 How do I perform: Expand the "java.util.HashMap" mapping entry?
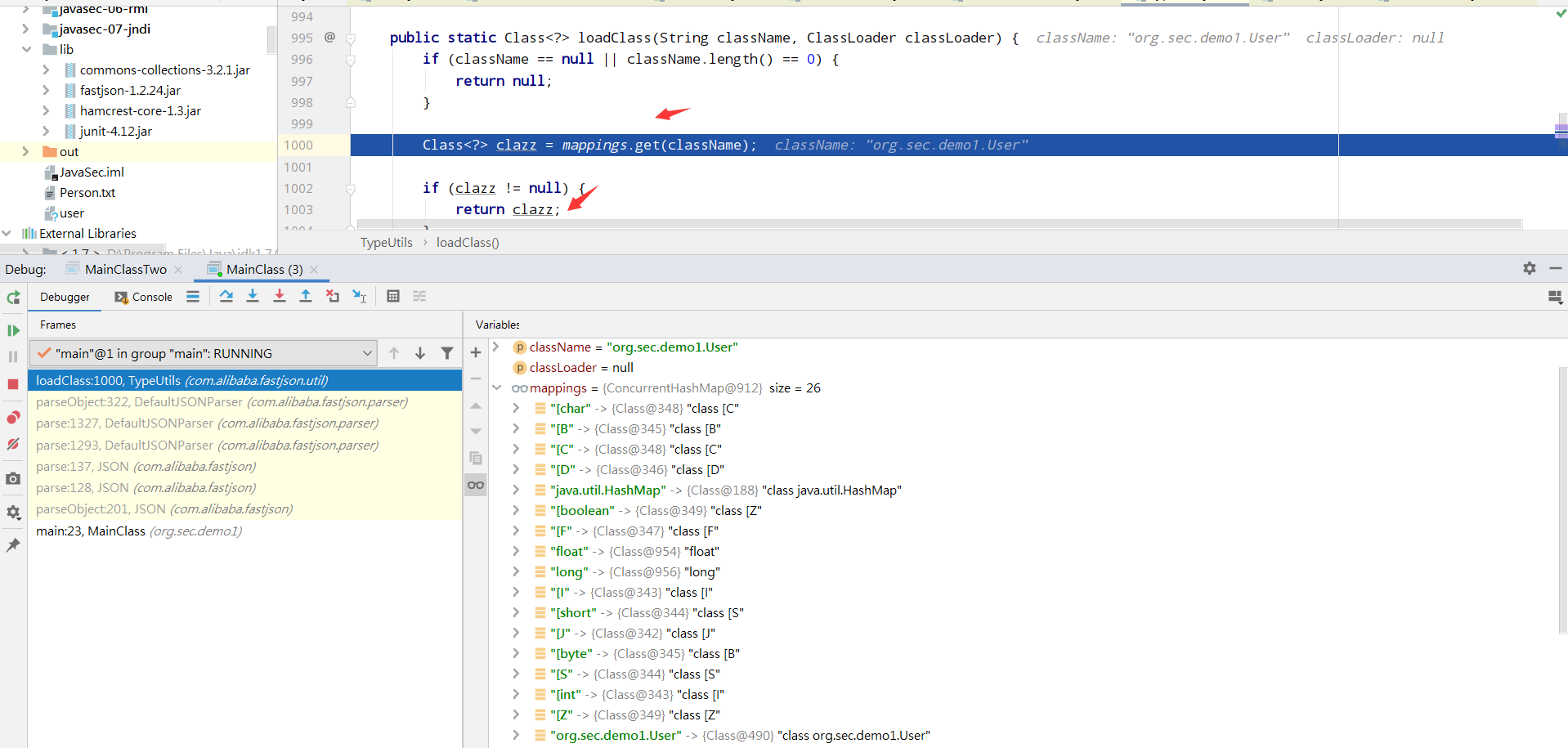click(516, 490)
